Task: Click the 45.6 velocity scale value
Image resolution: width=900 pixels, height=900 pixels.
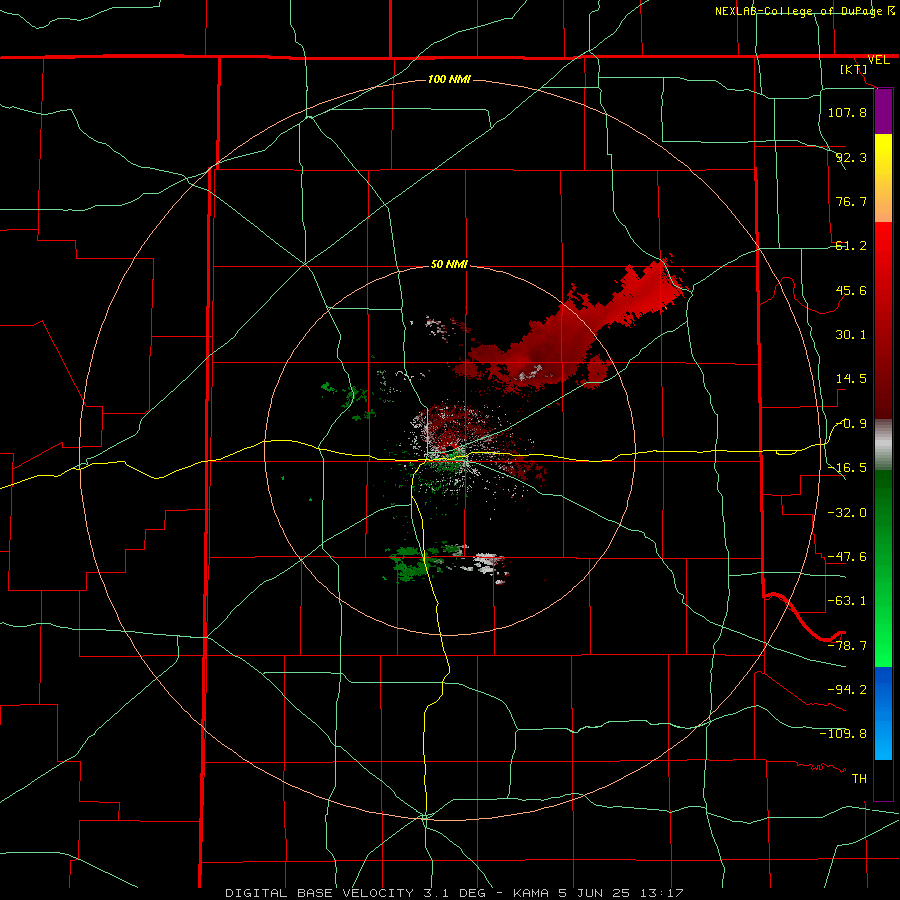Action: [x=851, y=290]
